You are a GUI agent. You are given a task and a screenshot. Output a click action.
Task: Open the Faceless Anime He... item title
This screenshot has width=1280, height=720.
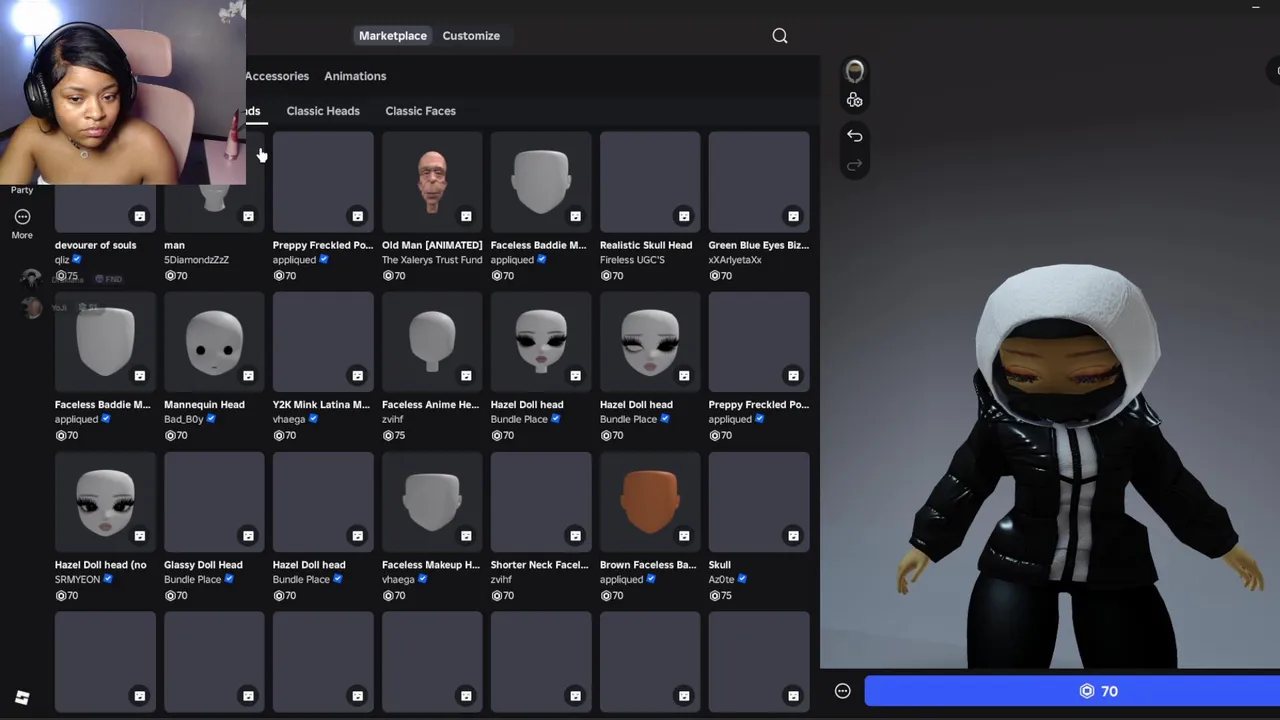(x=430, y=405)
